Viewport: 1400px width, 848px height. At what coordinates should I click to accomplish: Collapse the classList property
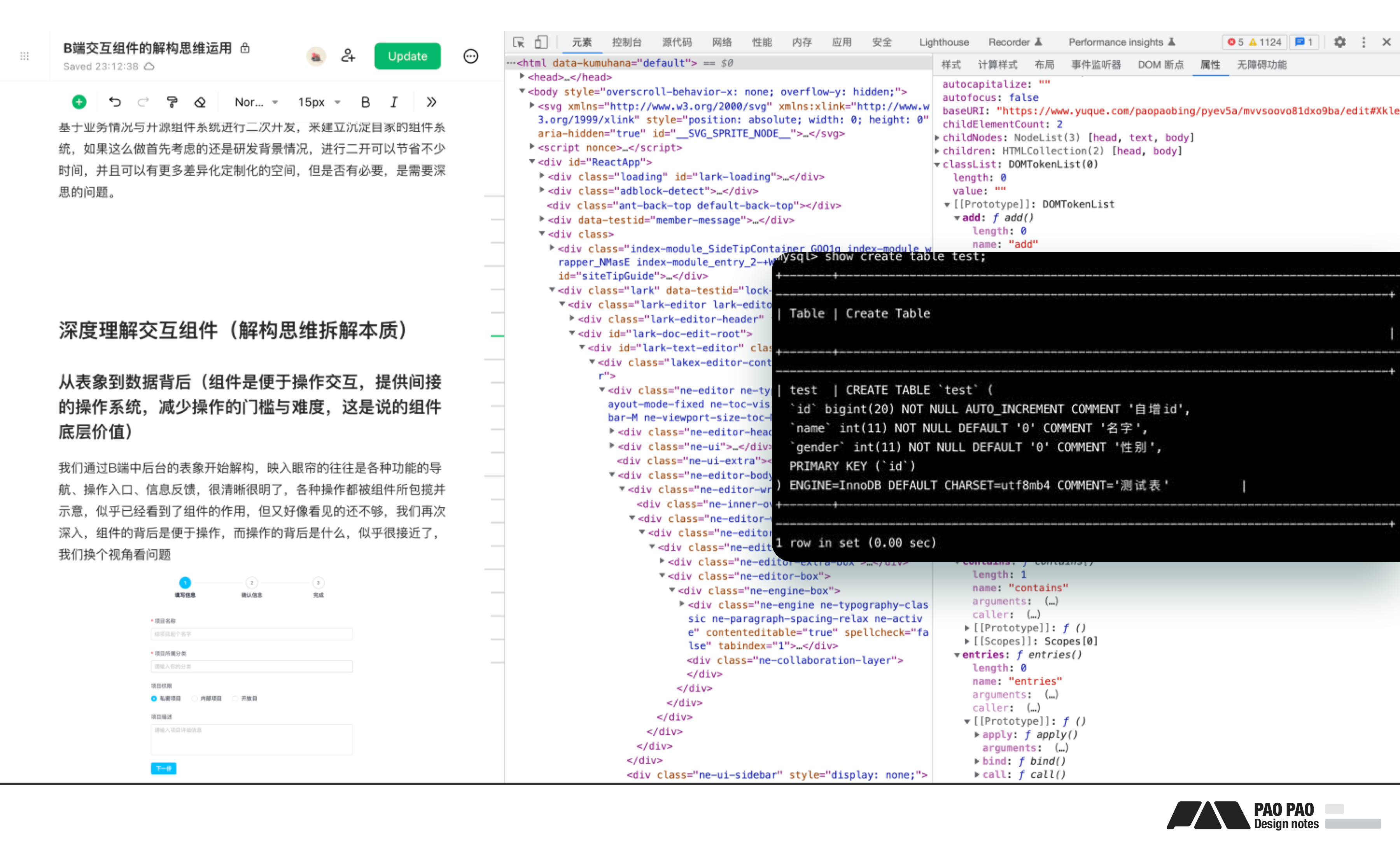938,164
